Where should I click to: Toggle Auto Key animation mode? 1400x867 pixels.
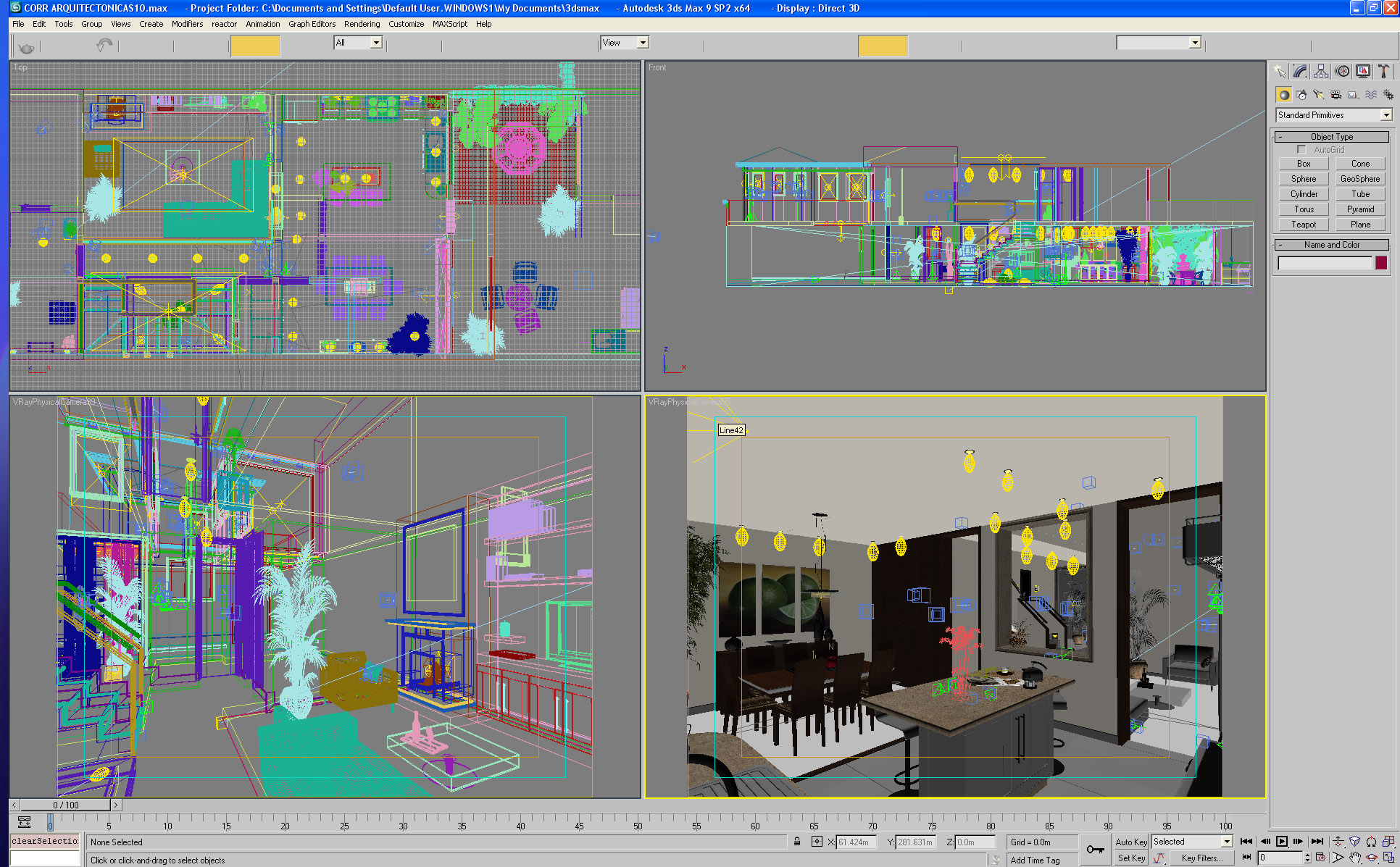point(1131,842)
